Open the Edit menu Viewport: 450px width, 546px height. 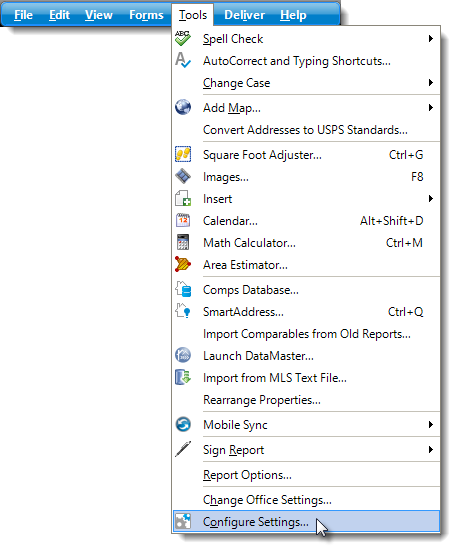coord(59,15)
